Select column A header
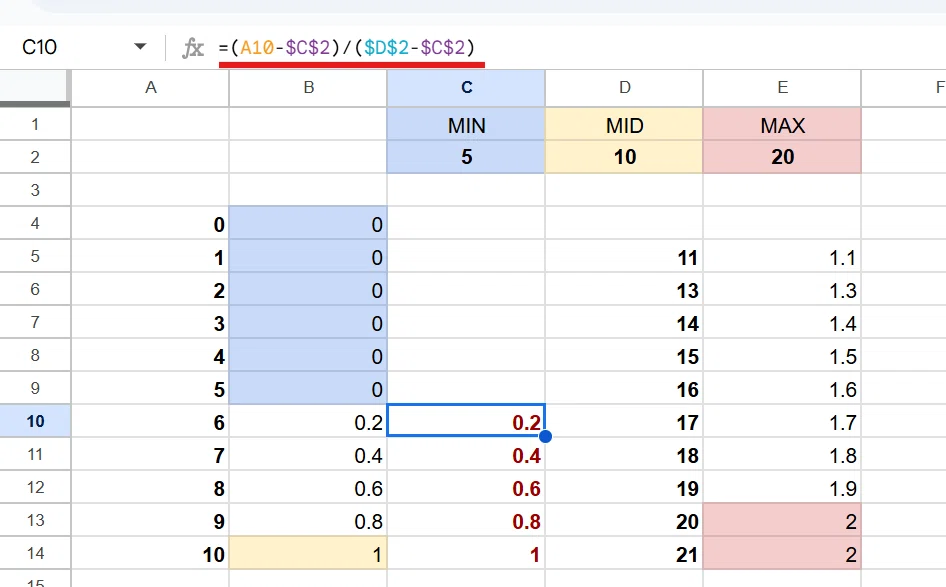 (x=150, y=88)
